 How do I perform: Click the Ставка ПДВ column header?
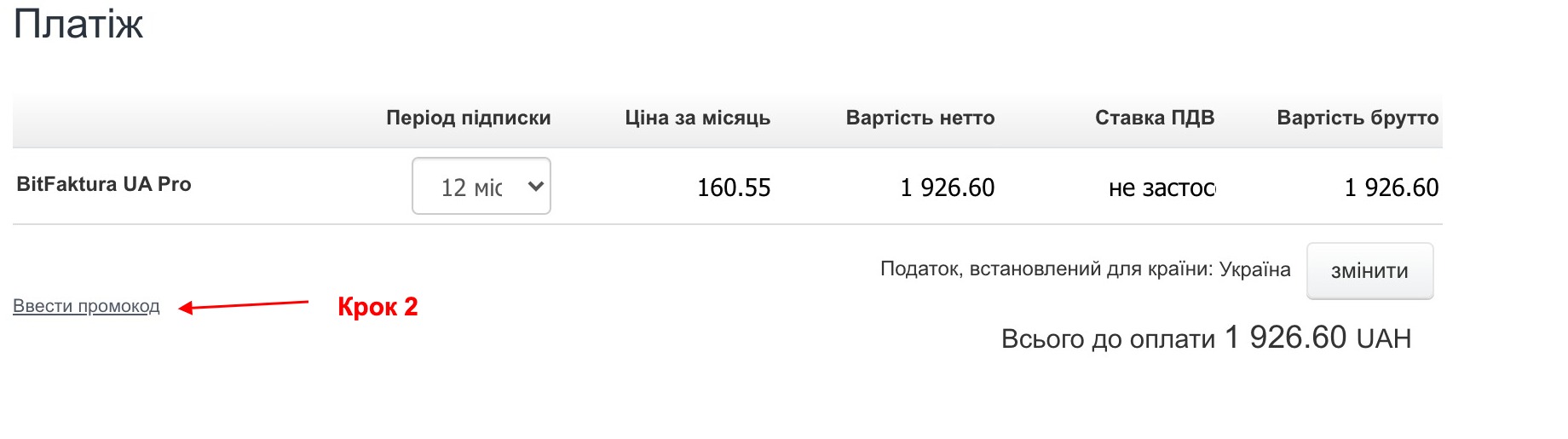click(x=1154, y=118)
